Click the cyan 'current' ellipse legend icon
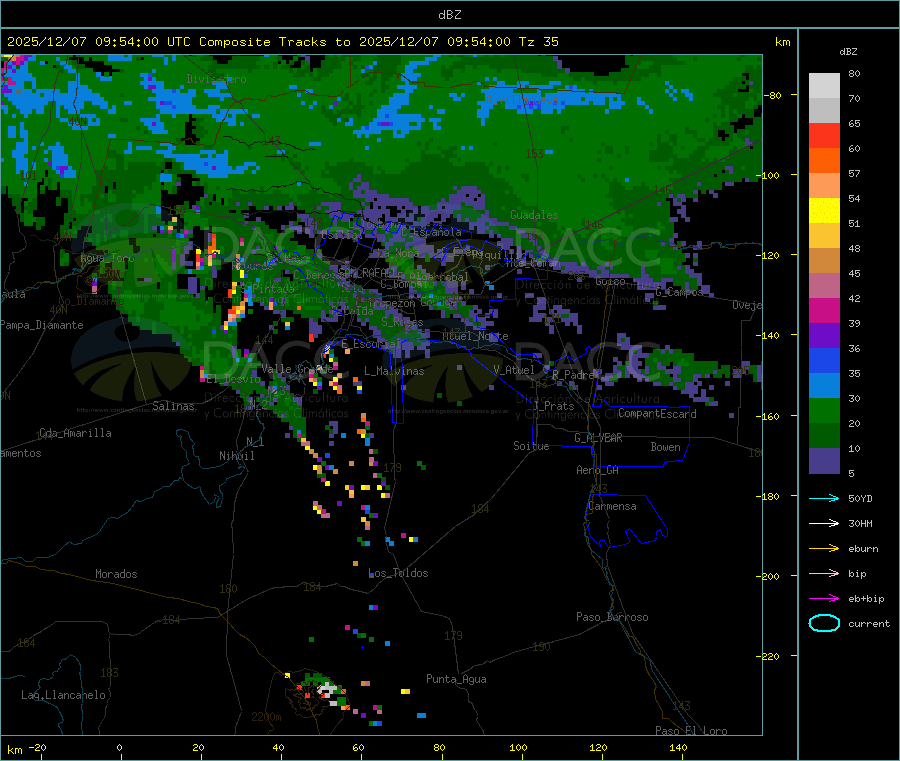 coord(824,623)
